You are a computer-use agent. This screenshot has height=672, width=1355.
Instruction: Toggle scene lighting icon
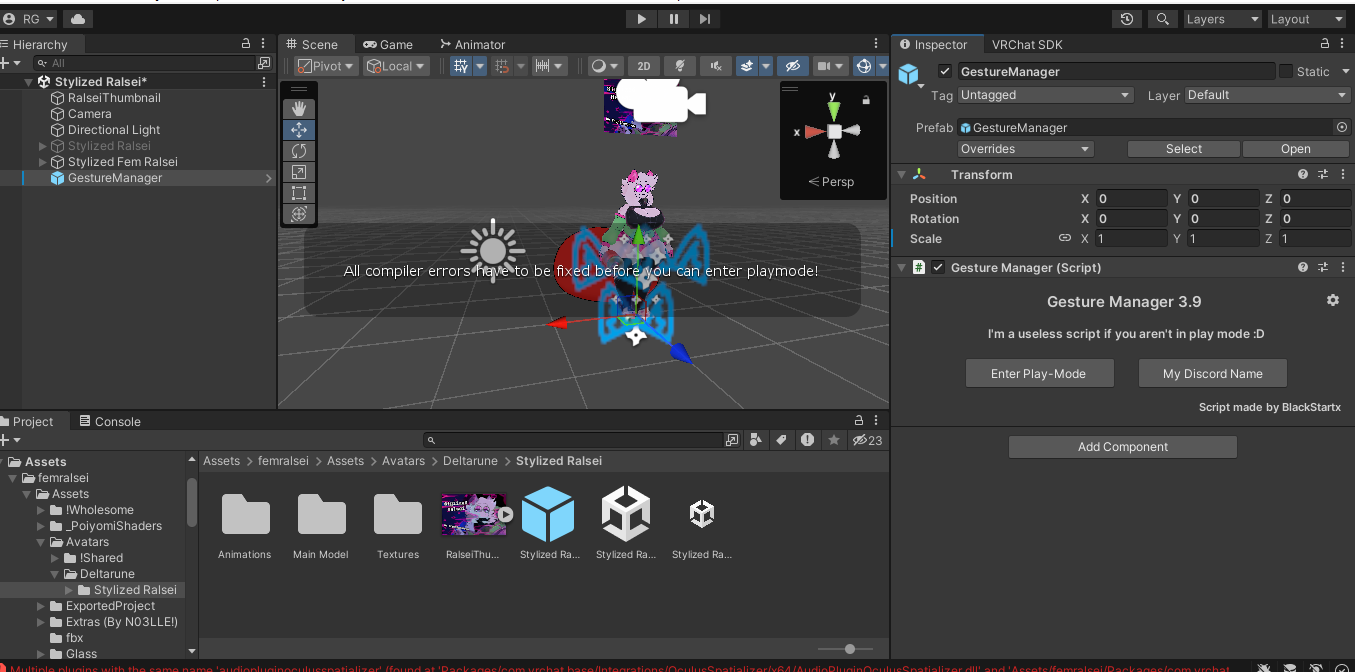coord(680,66)
